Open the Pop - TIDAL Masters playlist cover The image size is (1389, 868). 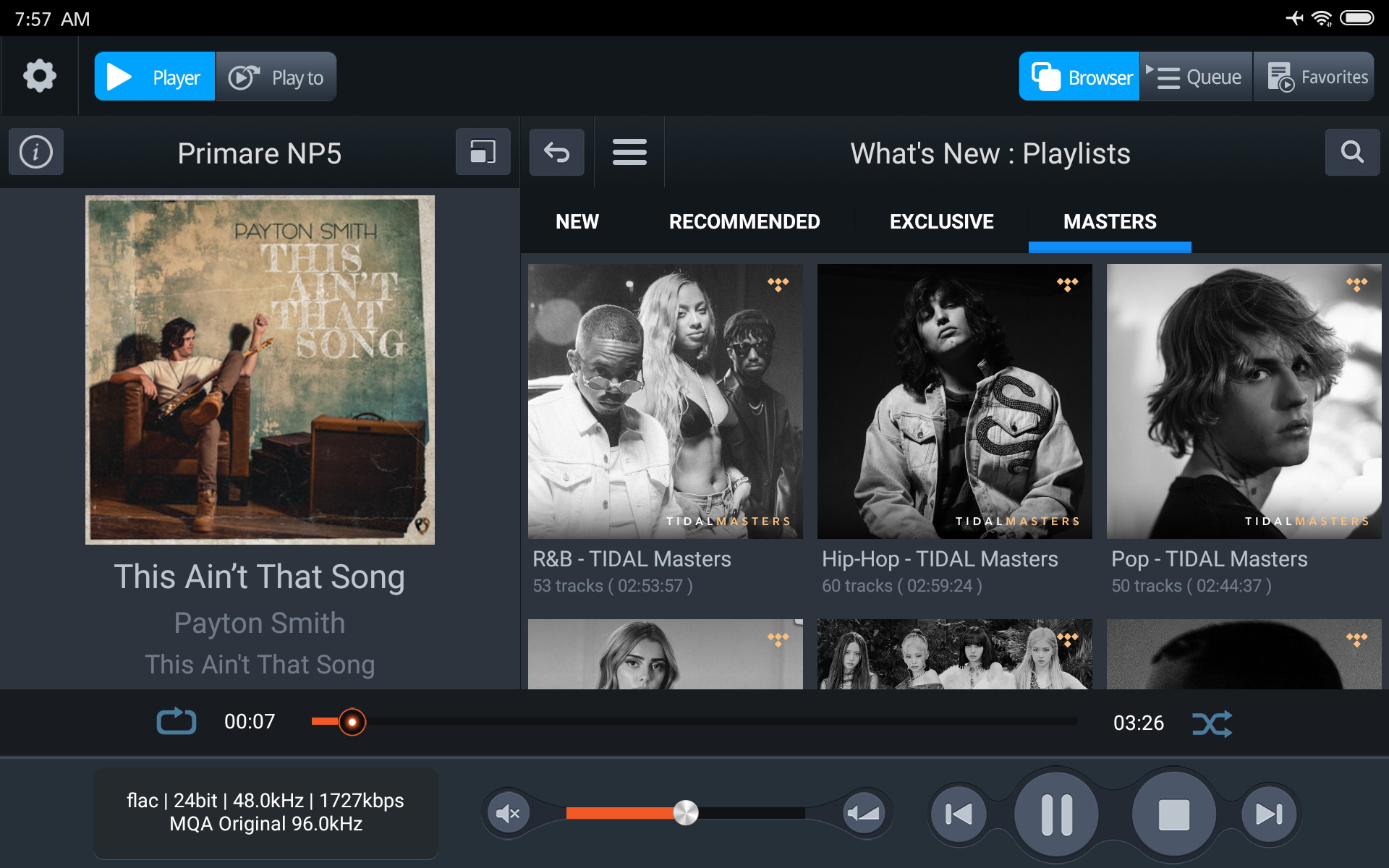point(1244,401)
